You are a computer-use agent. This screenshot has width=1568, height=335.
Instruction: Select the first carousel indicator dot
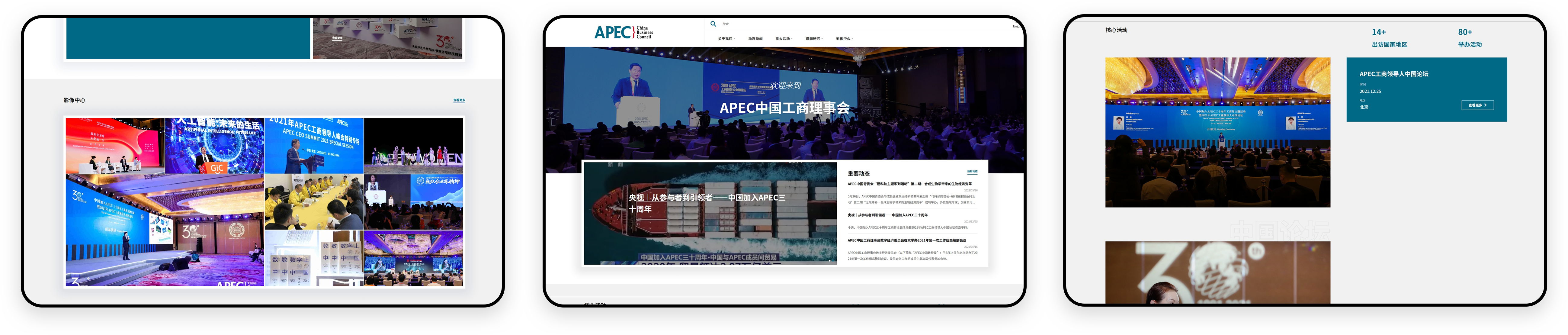pyautogui.click(x=829, y=261)
